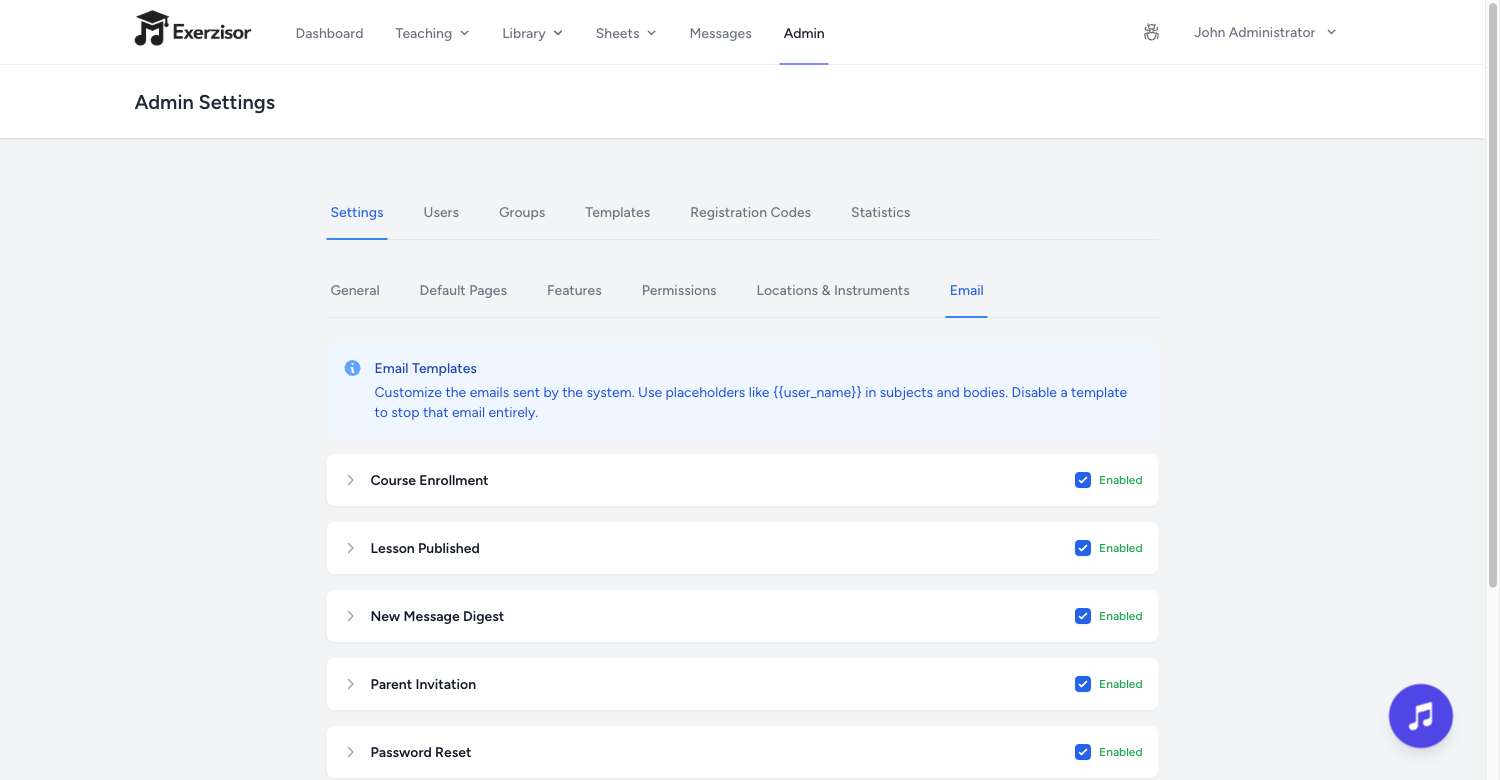Select the Email sub-tab
1500x780 pixels.
(x=966, y=290)
